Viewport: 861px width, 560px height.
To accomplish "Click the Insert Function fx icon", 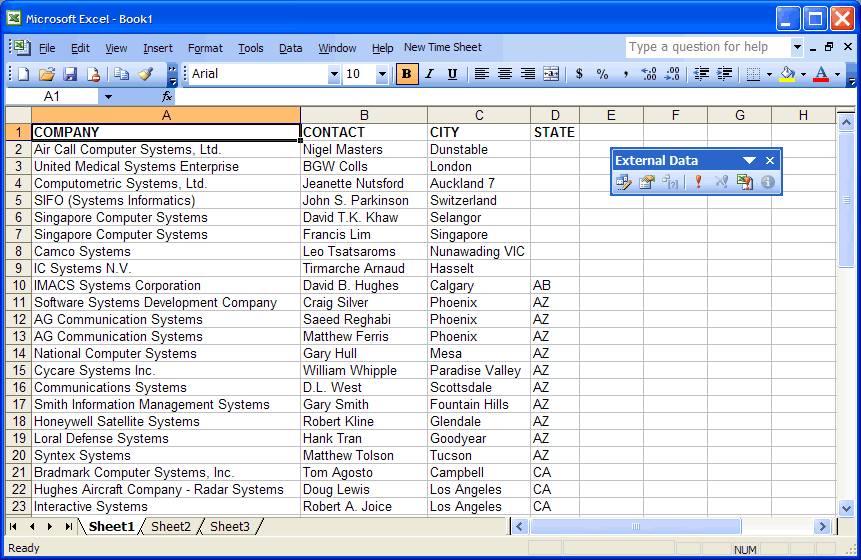I will tap(167, 97).
